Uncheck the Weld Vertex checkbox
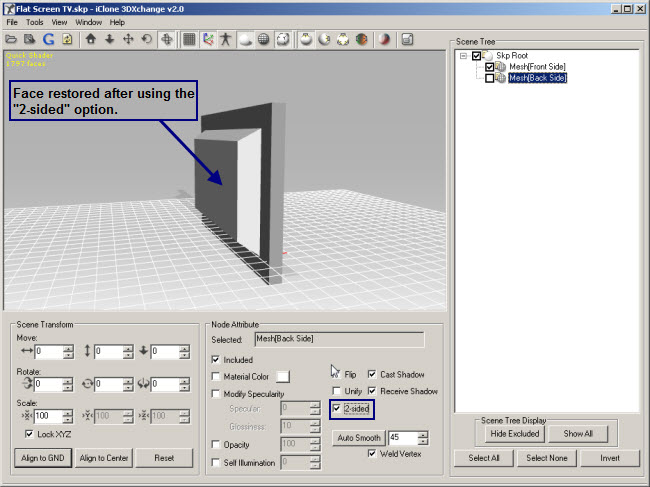Screen dimensions: 650x487 372,453
